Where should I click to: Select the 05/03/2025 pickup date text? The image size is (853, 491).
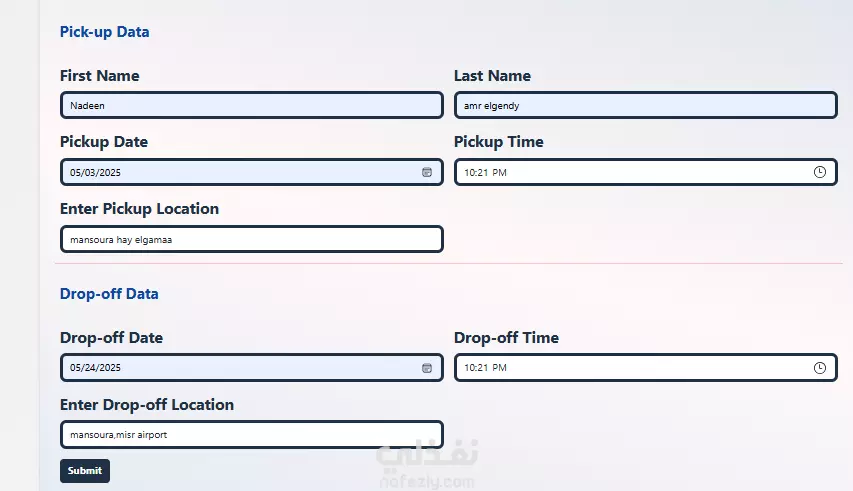pyautogui.click(x=95, y=172)
